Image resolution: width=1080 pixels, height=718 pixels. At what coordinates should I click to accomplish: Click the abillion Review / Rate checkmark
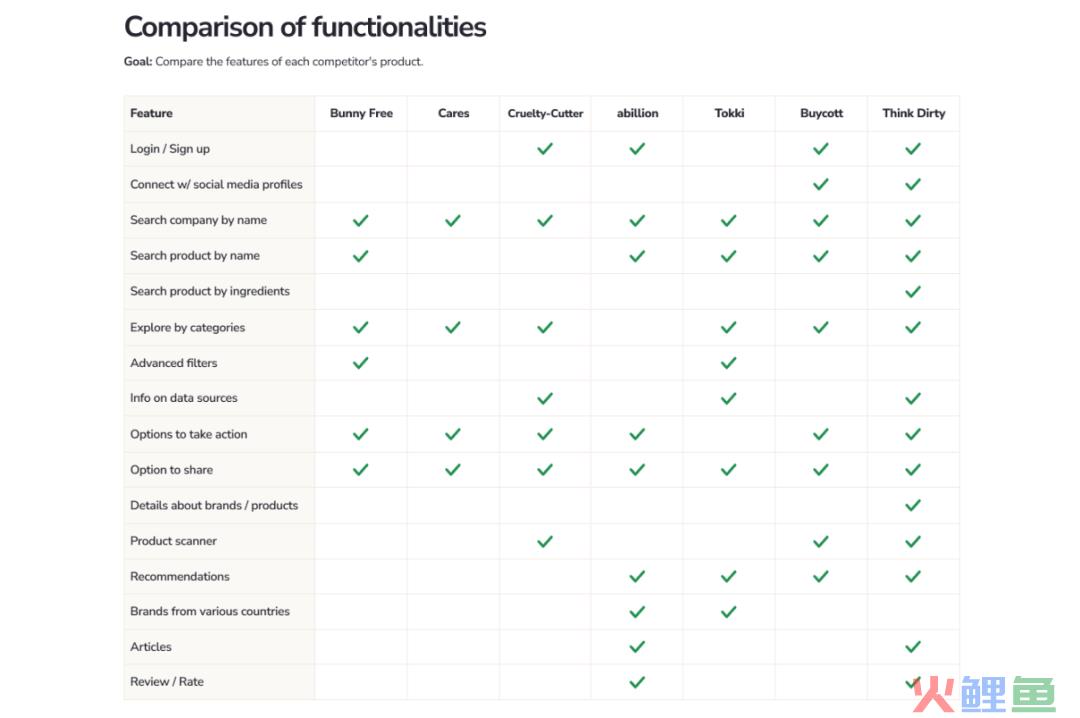pyautogui.click(x=637, y=682)
